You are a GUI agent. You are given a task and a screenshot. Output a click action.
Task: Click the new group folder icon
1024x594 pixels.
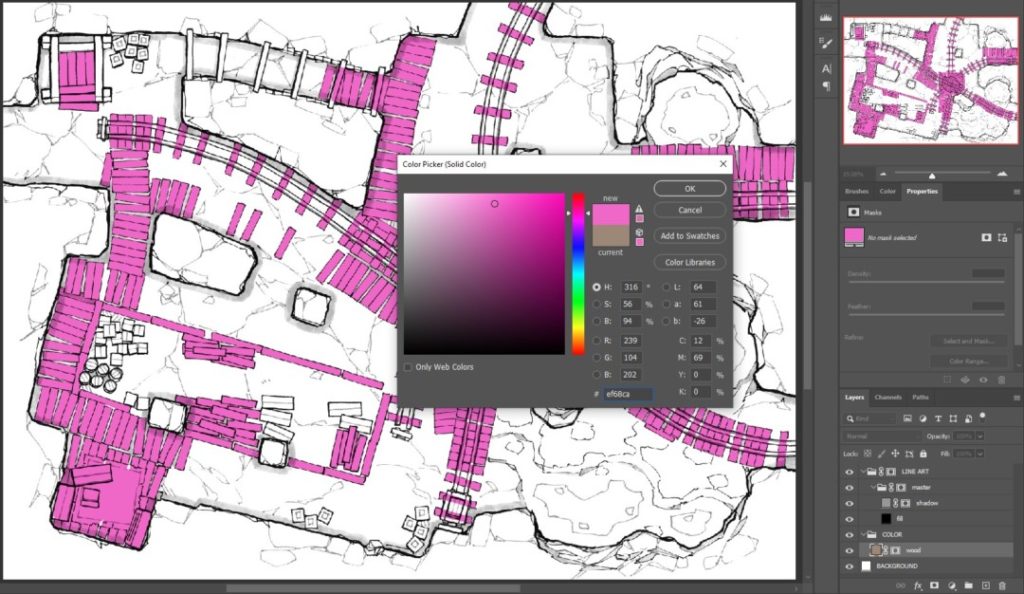pyautogui.click(x=968, y=585)
